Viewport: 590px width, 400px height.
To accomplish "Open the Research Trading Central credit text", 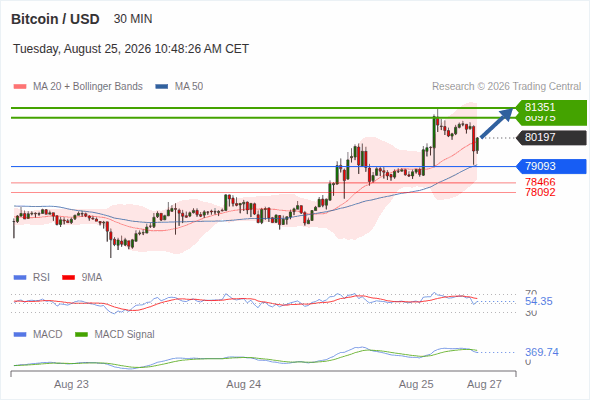I will click(506, 87).
